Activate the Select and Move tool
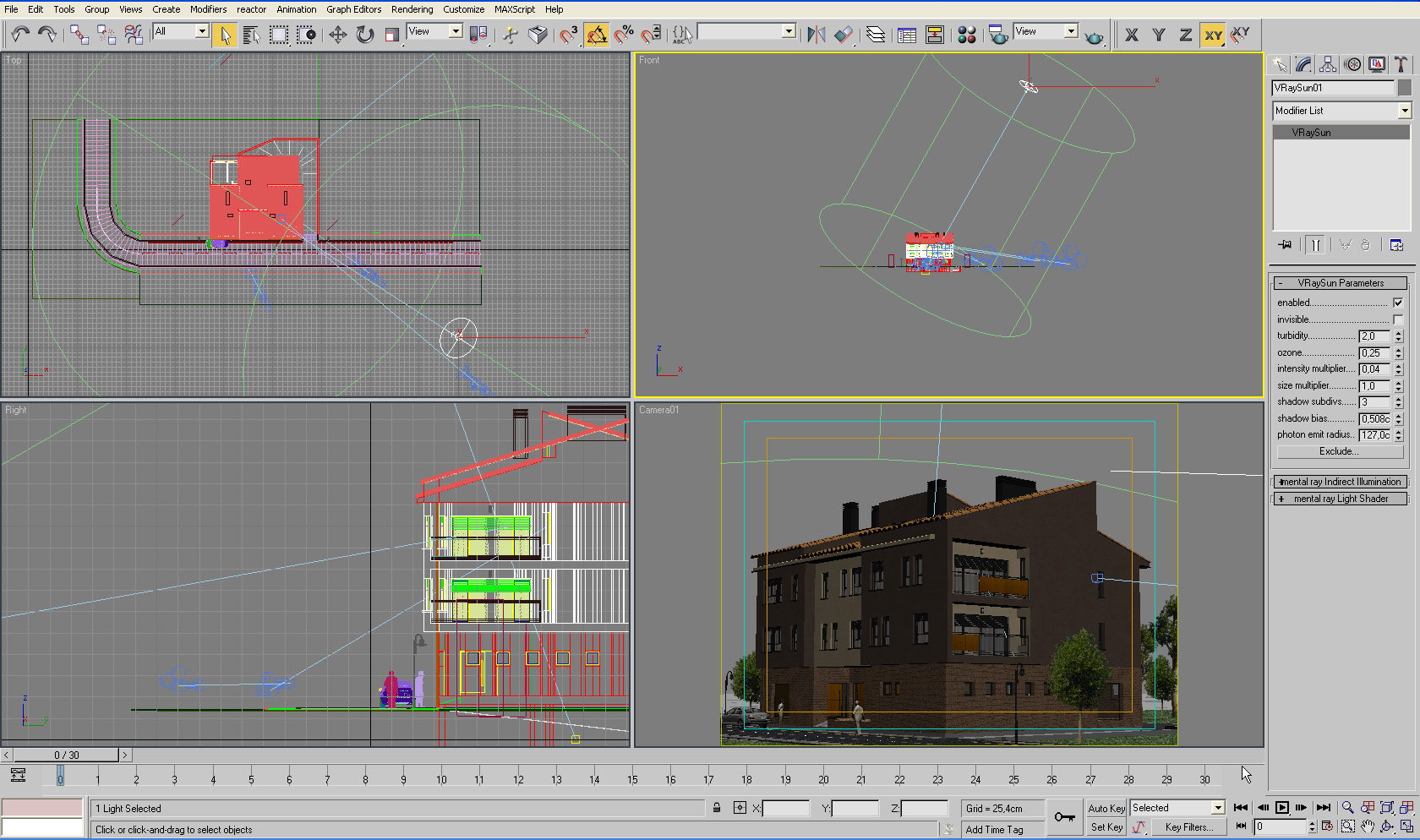This screenshot has width=1420, height=840. [337, 35]
